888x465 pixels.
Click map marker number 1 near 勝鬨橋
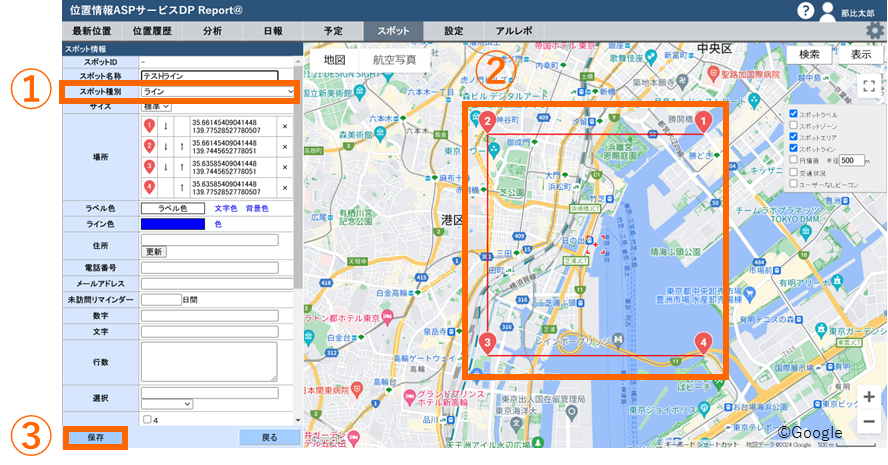point(703,122)
